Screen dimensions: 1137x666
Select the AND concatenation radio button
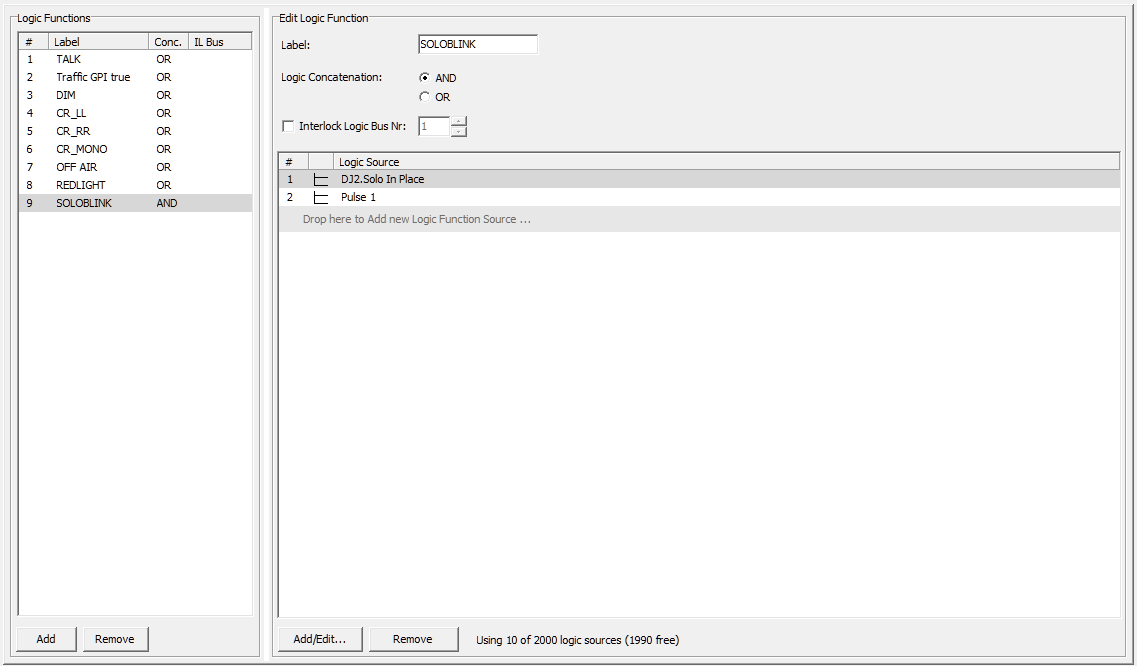[x=425, y=77]
